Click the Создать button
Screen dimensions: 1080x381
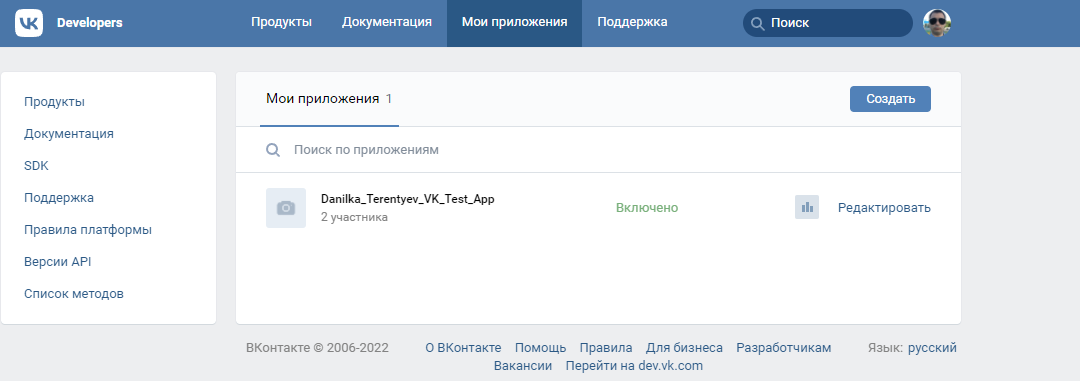891,99
